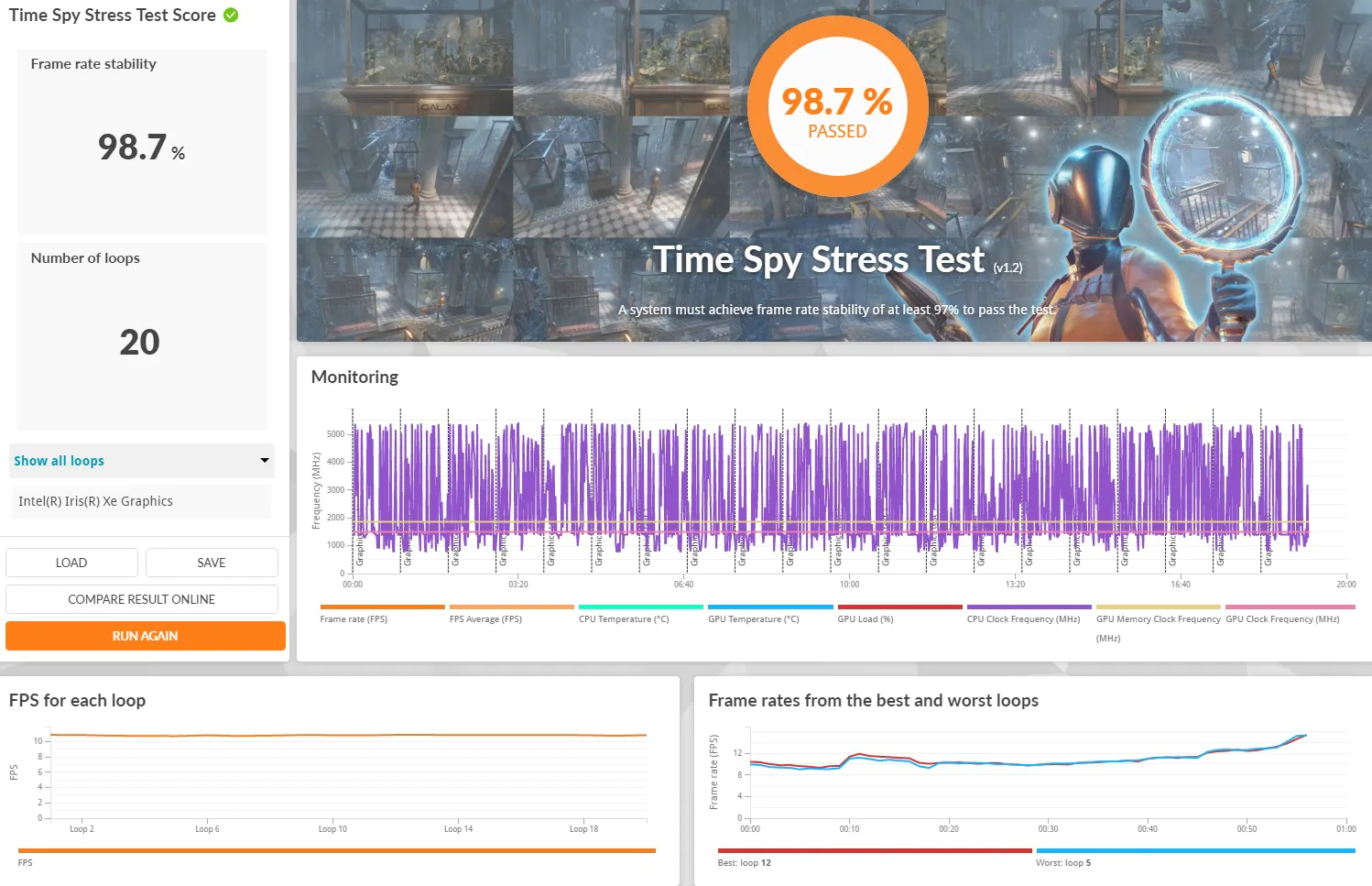
Task: Click the orange RUN AGAIN button
Action: [x=146, y=636]
